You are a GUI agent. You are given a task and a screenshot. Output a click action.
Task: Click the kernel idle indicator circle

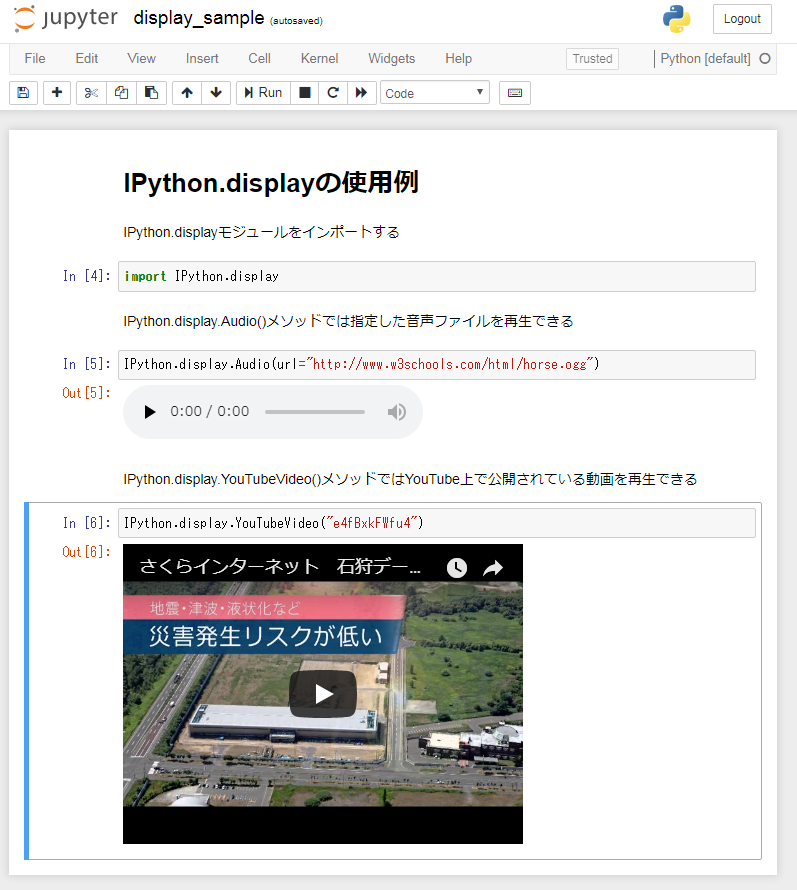point(765,58)
